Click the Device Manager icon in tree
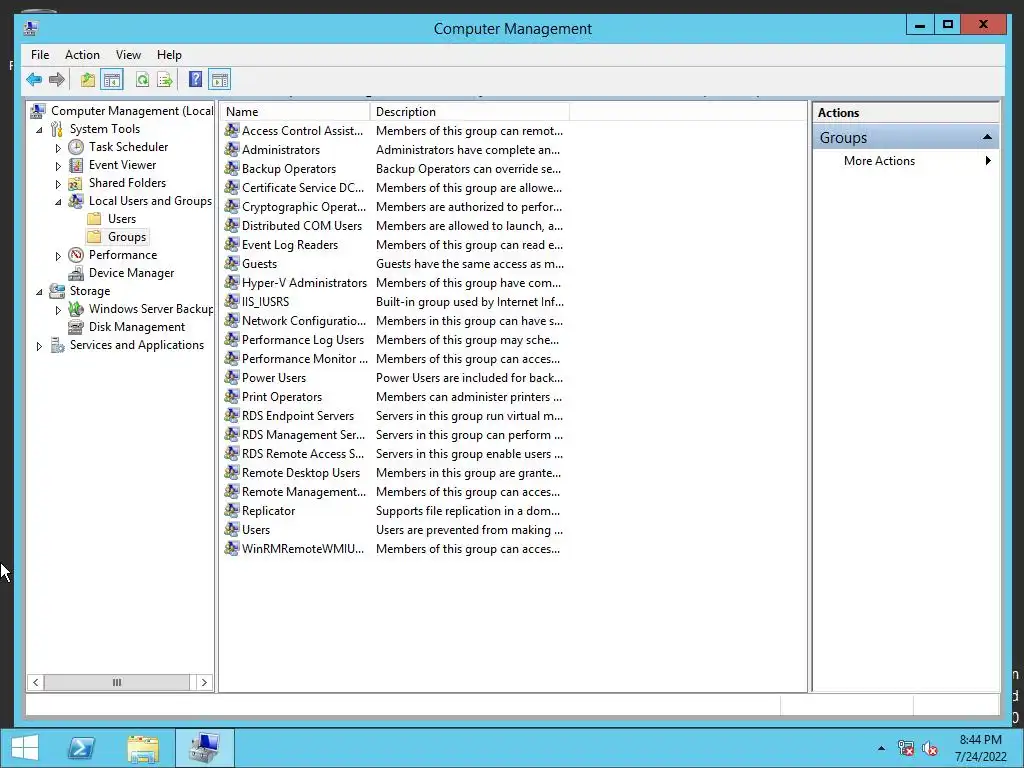Screen dimensions: 1024x768 pos(76,273)
